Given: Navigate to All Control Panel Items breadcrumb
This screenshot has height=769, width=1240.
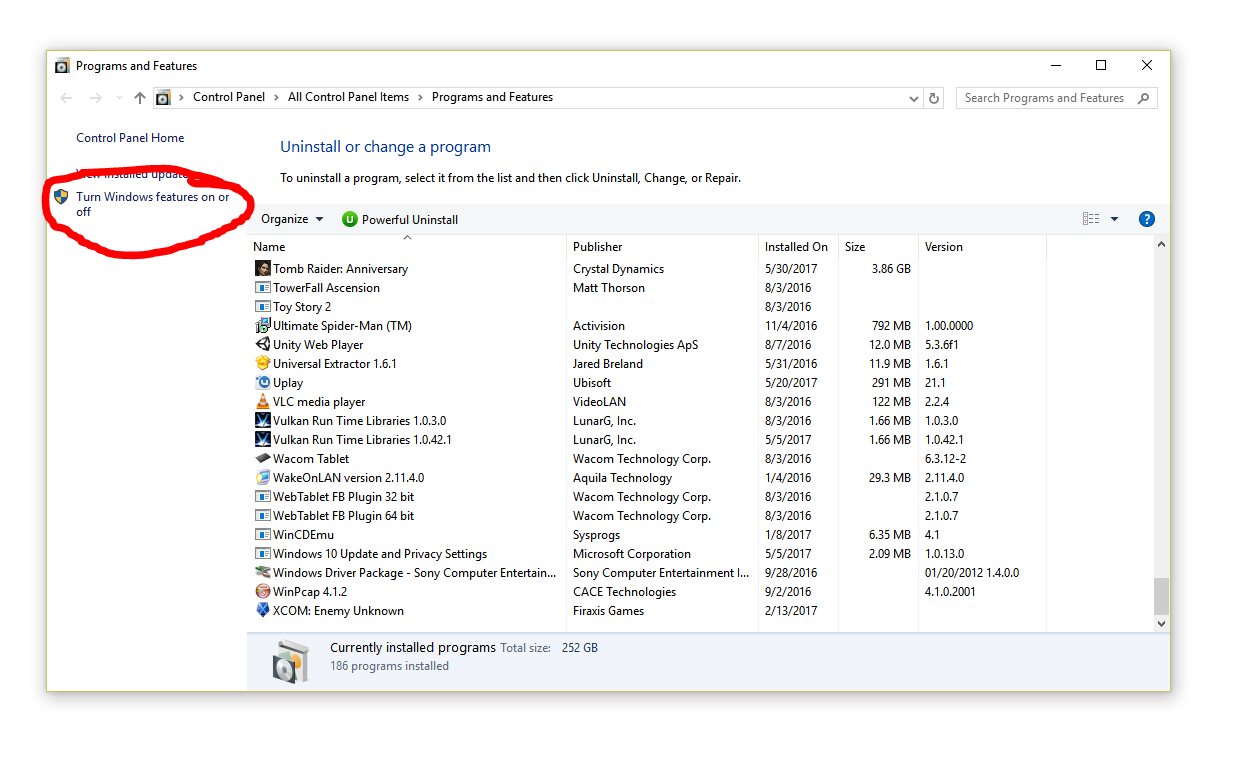Looking at the screenshot, I should click(348, 97).
